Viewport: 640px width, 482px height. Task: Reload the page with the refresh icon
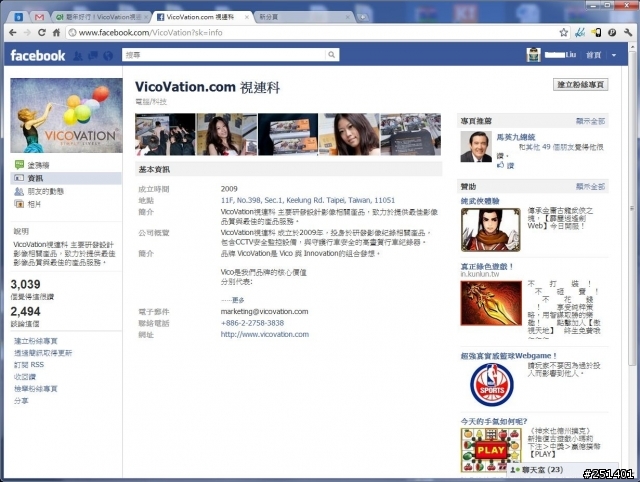[x=42, y=33]
